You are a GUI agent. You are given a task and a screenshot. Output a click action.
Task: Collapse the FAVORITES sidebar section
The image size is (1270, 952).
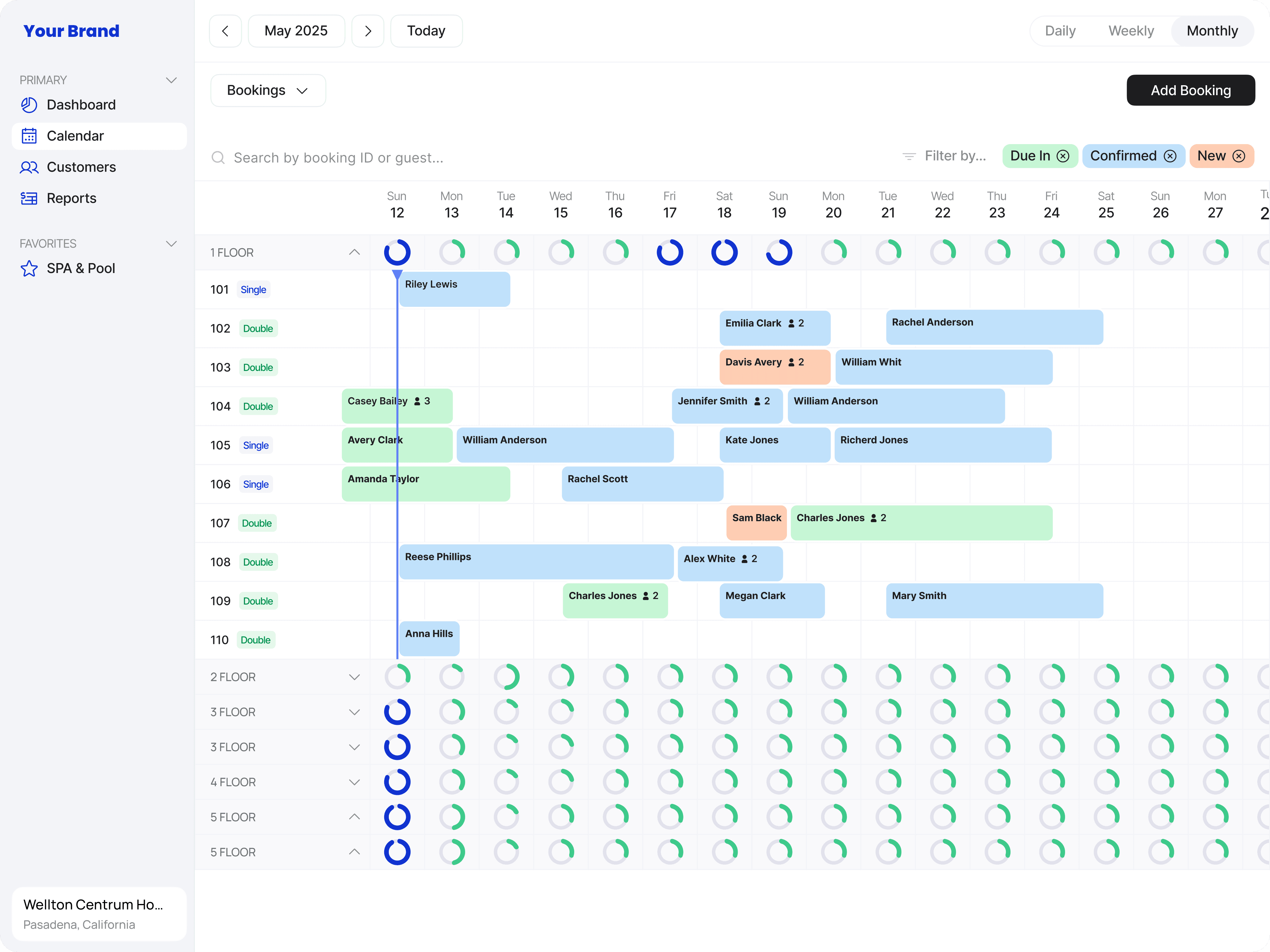pos(171,244)
